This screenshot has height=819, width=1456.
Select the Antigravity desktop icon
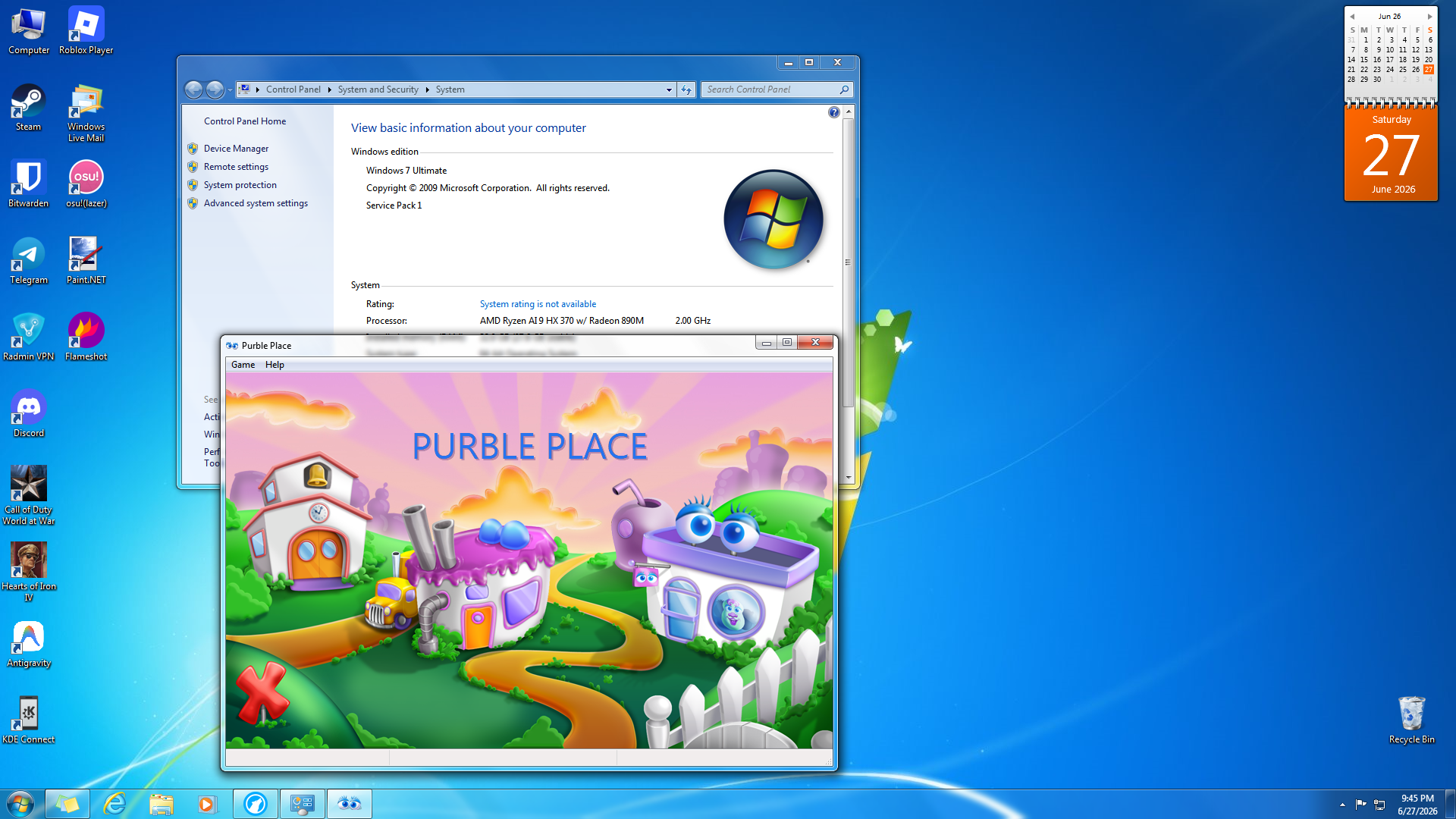(x=29, y=644)
